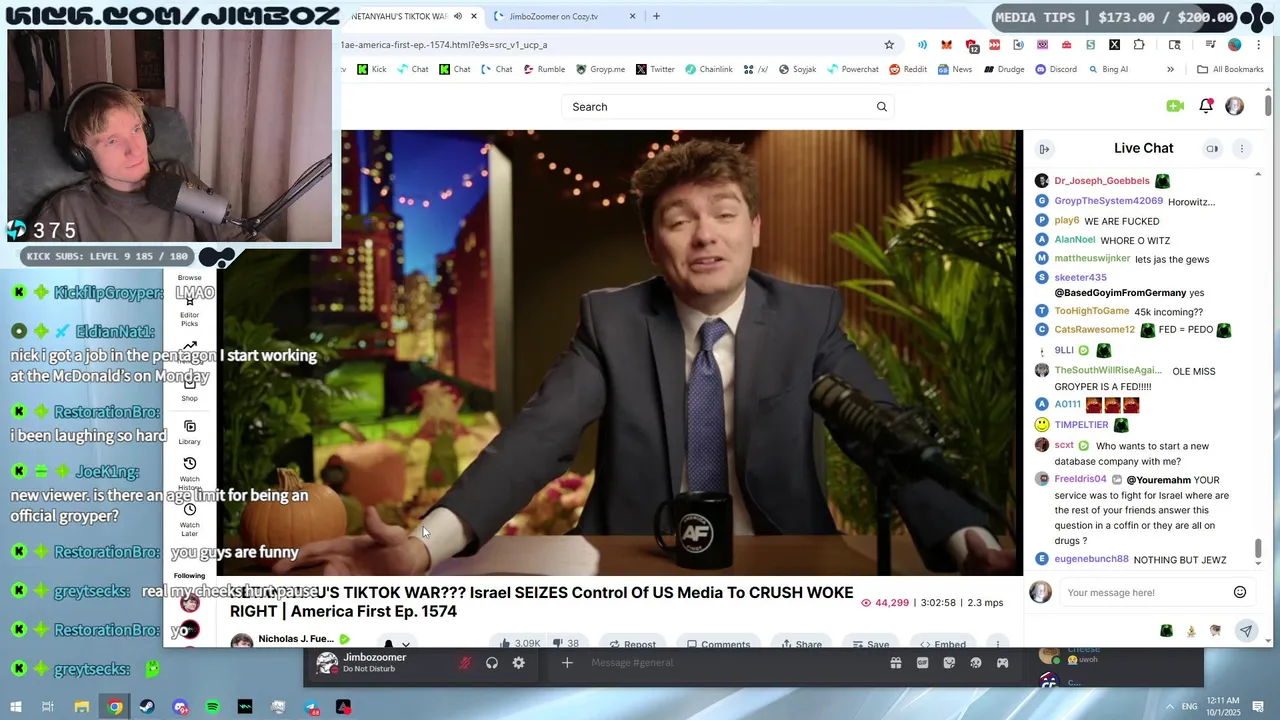Click the search magnifier icon

[881, 107]
